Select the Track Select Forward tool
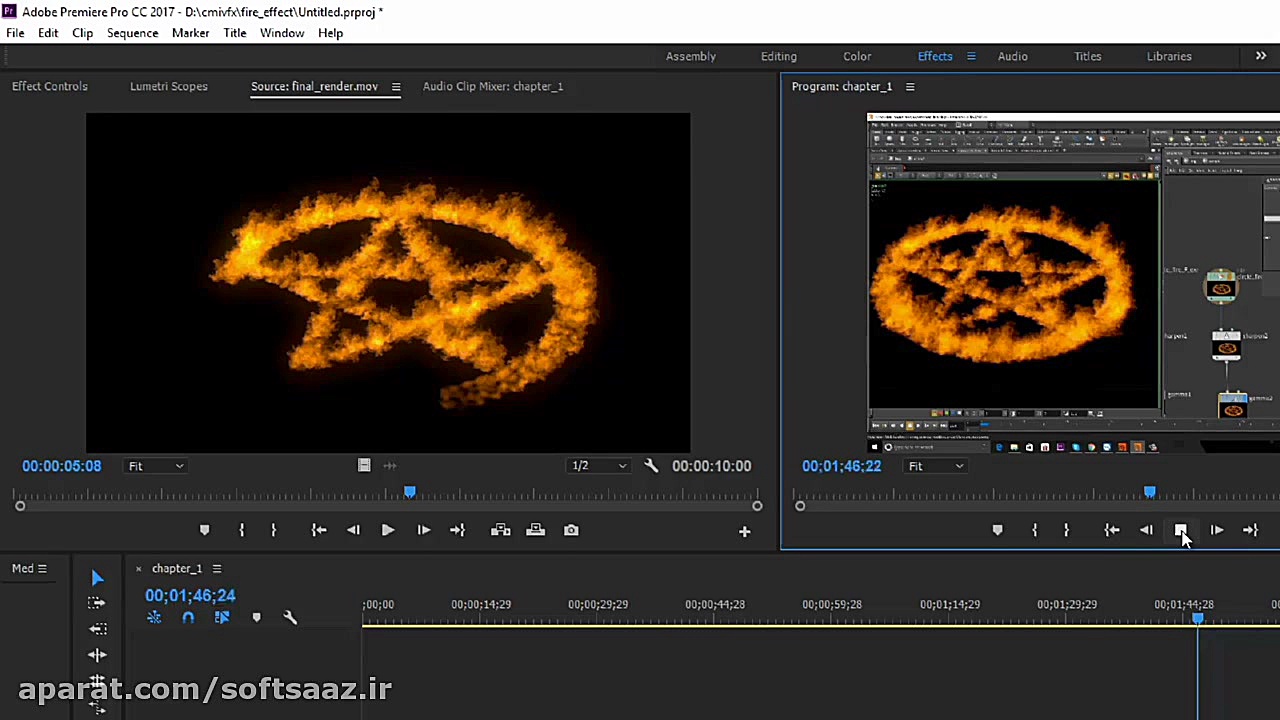This screenshot has width=1280, height=720. click(97, 603)
